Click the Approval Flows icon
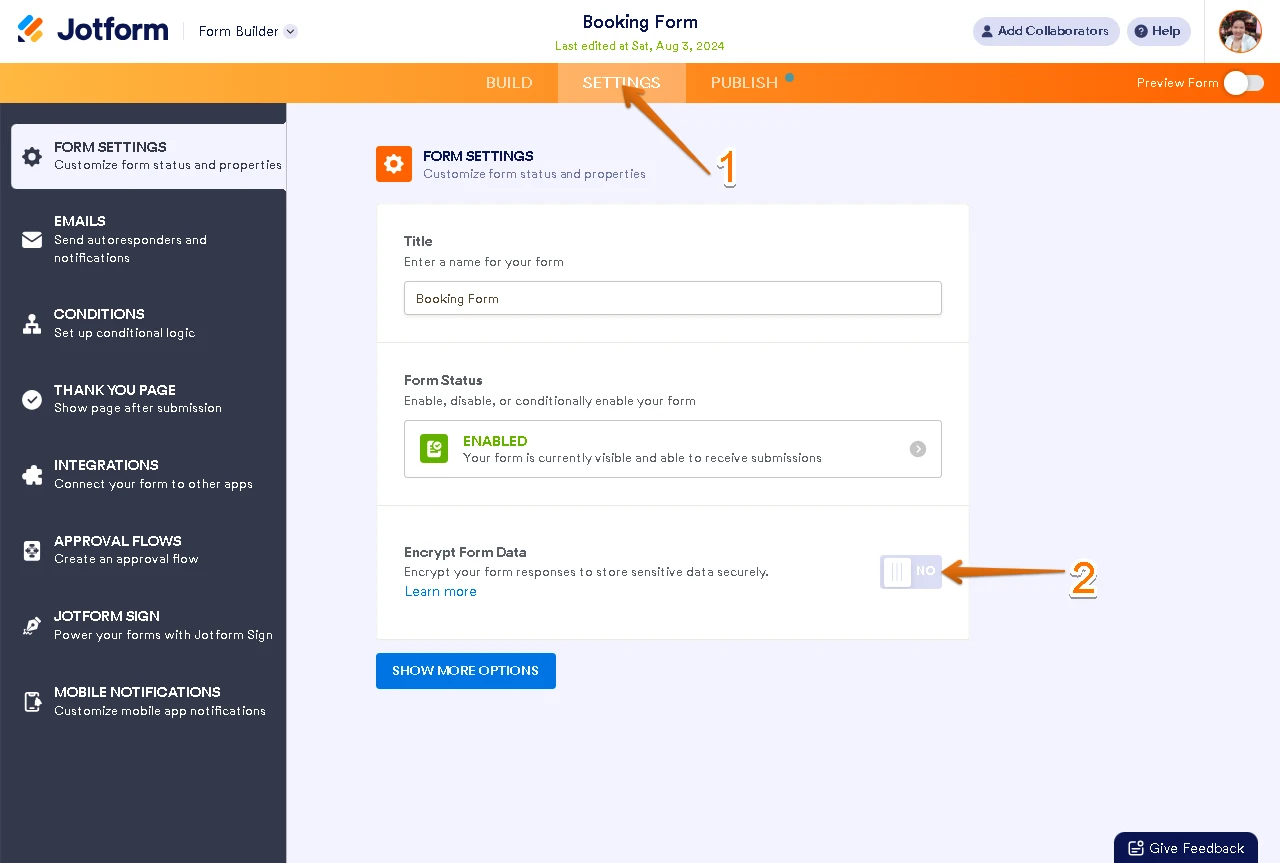This screenshot has height=863, width=1280. [32, 550]
